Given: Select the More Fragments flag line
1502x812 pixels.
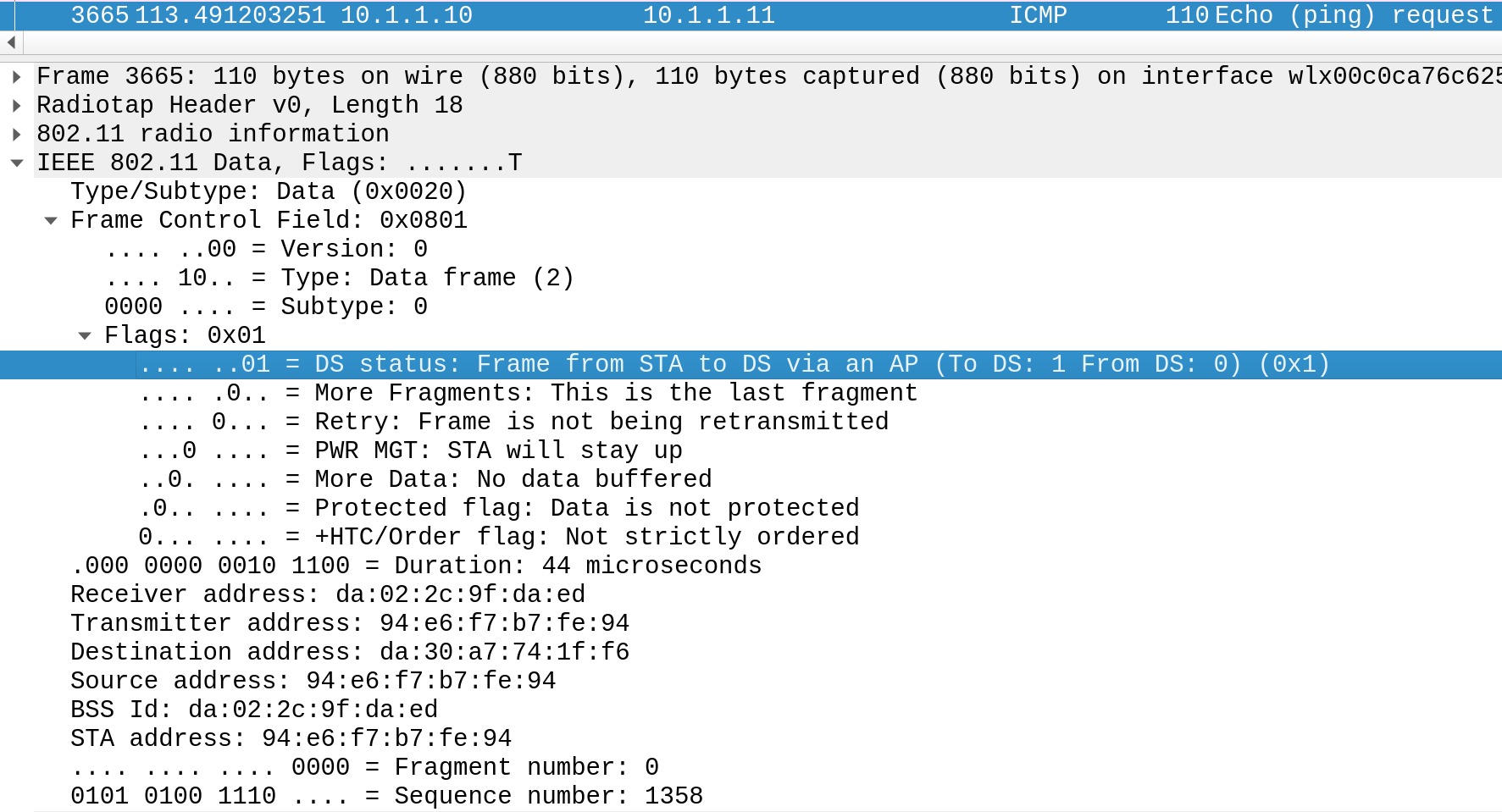Looking at the screenshot, I should [x=529, y=393].
